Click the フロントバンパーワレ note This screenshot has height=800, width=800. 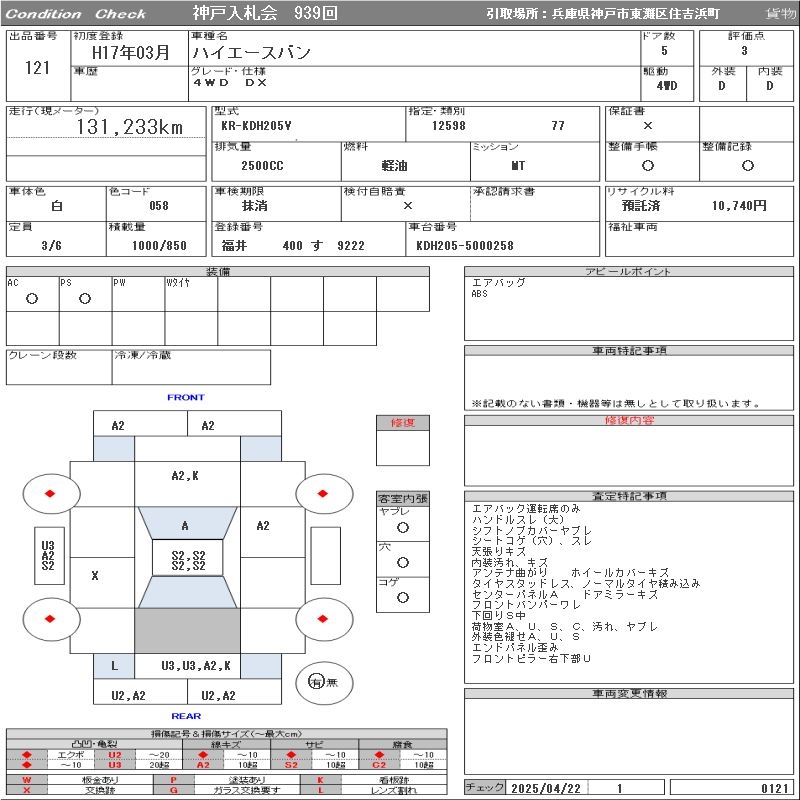tap(526, 605)
